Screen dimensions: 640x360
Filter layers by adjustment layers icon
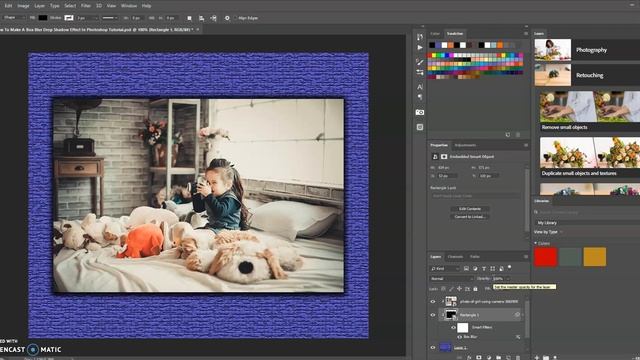coord(475,269)
